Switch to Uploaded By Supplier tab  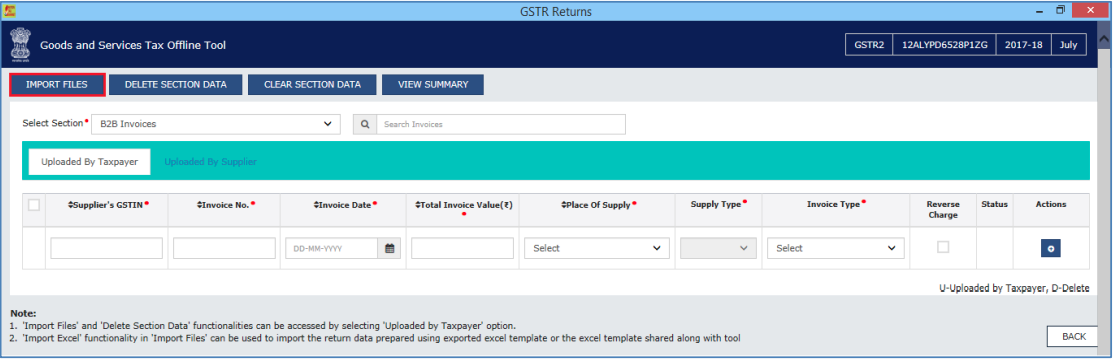pos(210,162)
